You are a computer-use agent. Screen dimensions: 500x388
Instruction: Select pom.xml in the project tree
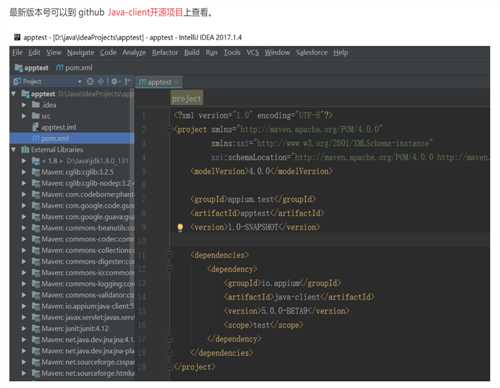click(x=72, y=138)
